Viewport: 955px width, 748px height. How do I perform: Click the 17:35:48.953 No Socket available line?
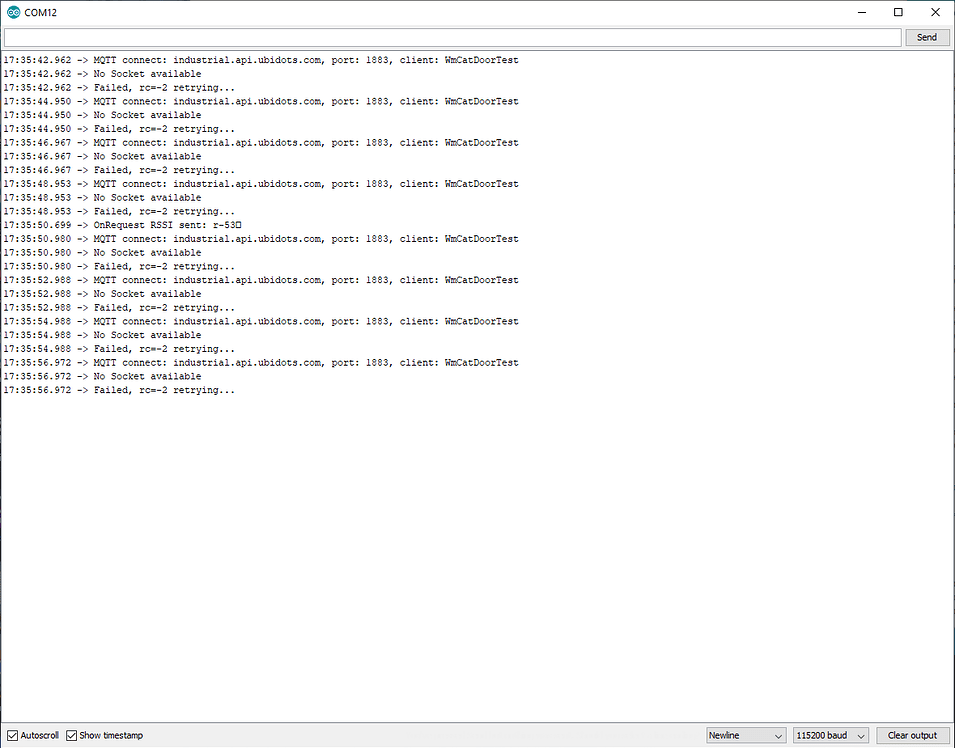point(102,197)
